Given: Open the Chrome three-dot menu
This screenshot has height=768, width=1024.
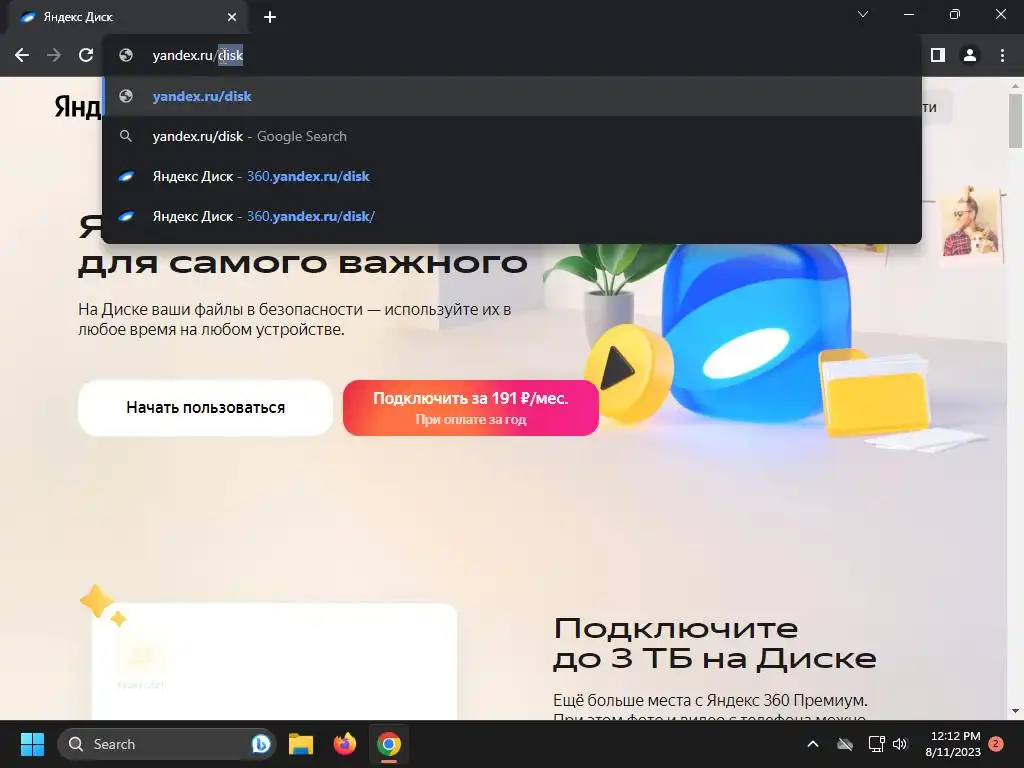Looking at the screenshot, I should (x=1002, y=56).
